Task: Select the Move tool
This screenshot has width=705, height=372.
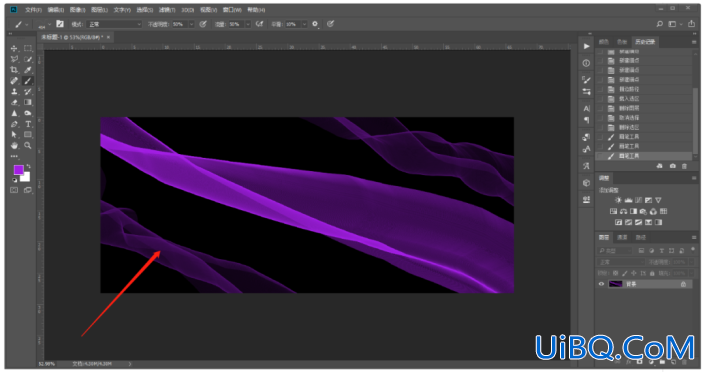Action: (x=14, y=49)
